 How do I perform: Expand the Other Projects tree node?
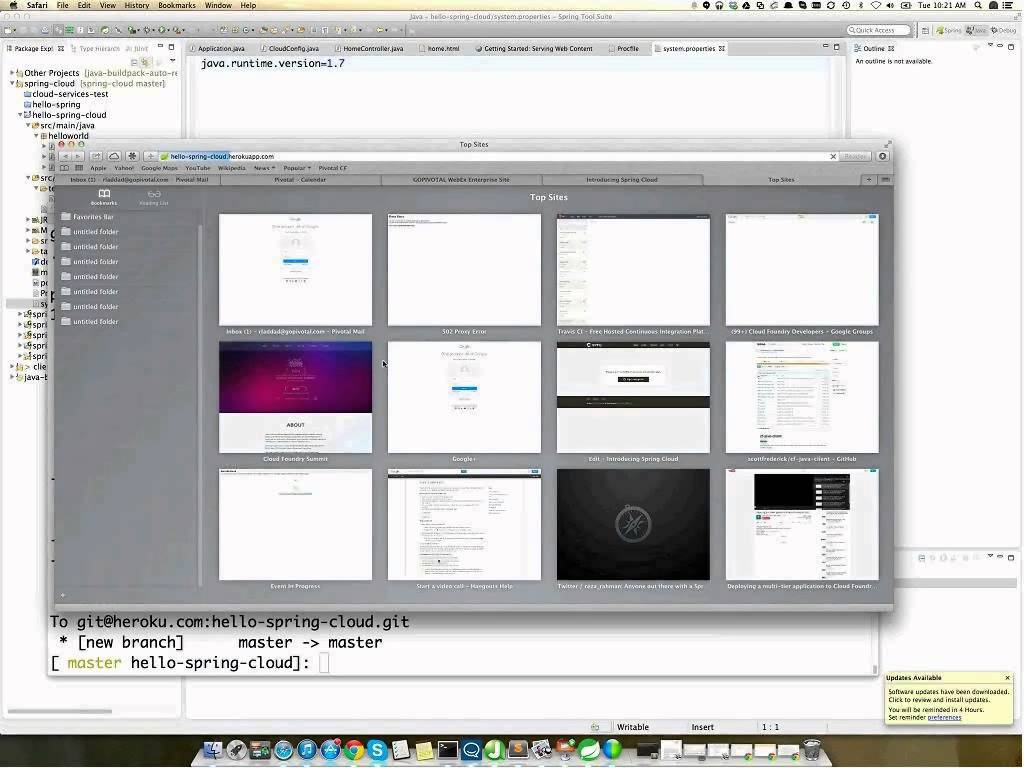(12, 73)
